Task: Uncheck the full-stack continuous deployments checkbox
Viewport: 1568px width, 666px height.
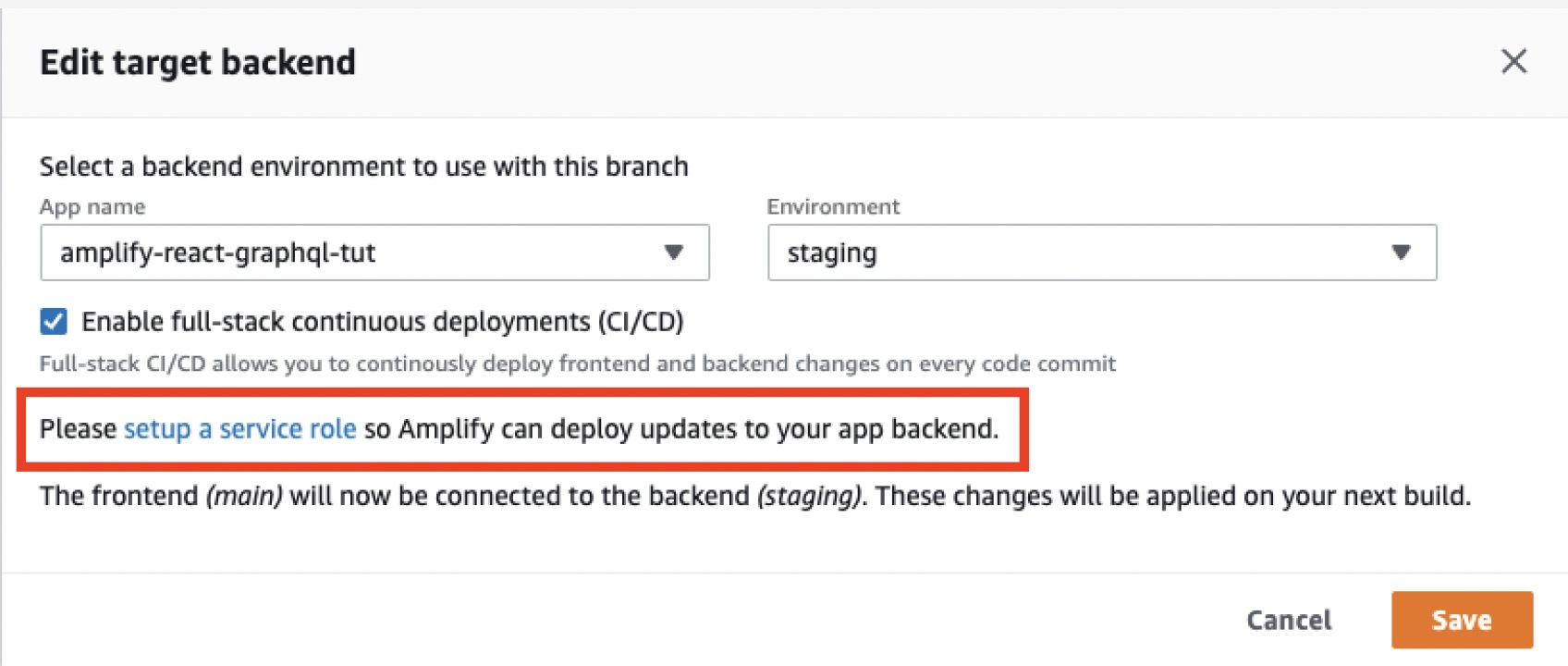Action: [x=54, y=322]
